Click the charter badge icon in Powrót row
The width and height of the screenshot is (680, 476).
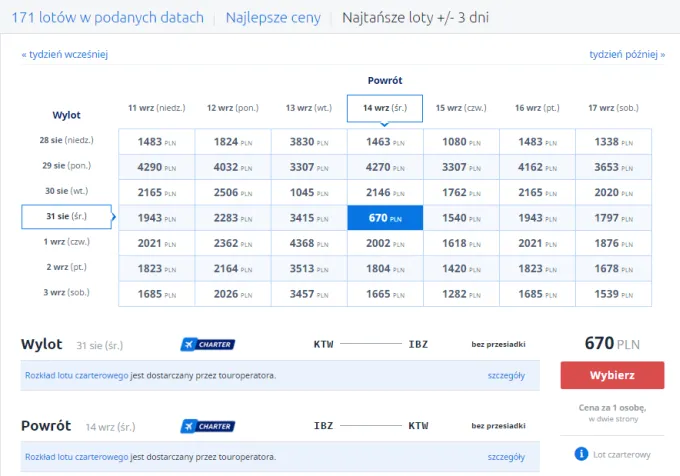[207, 426]
